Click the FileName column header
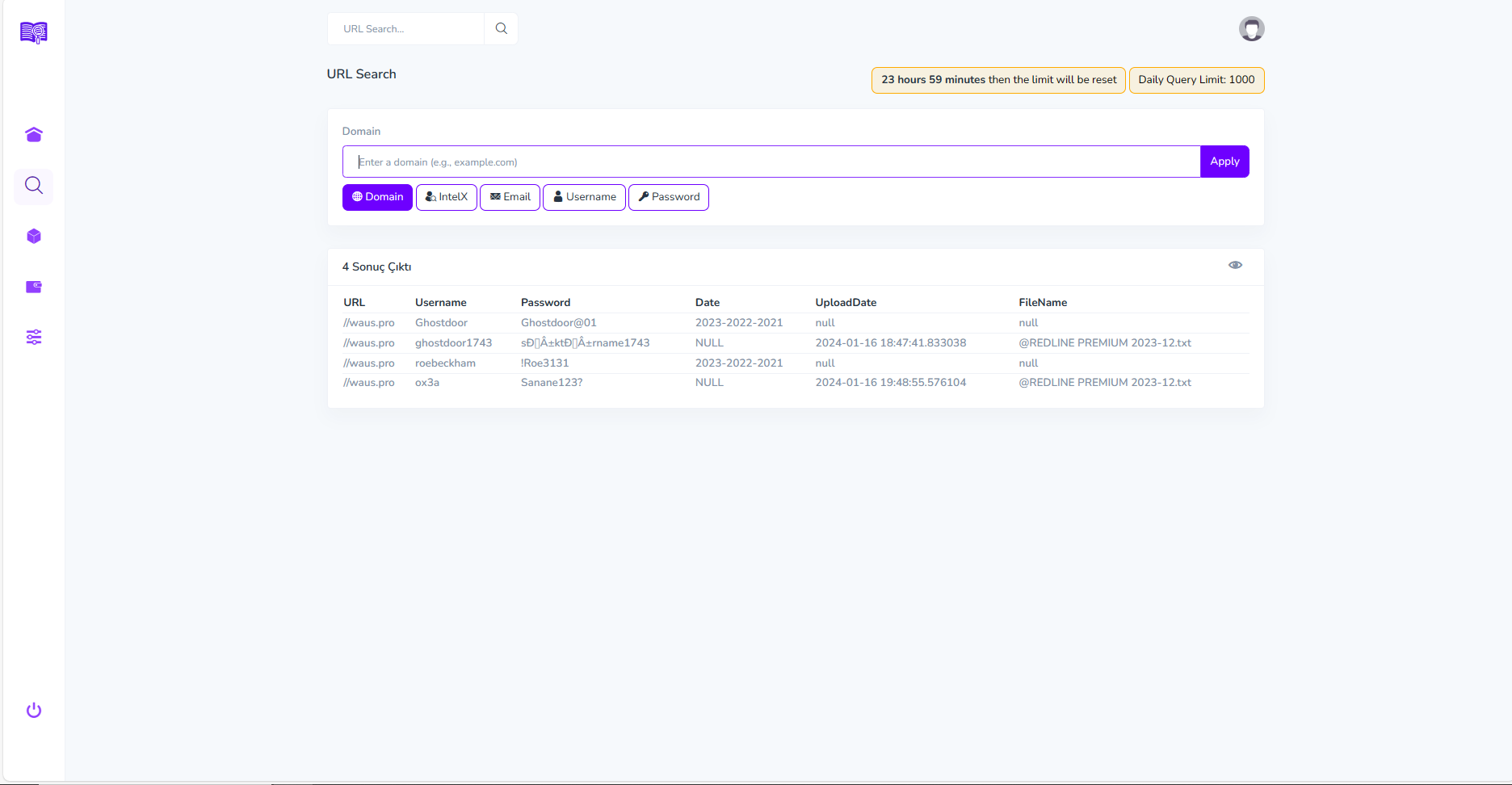Image resolution: width=1512 pixels, height=785 pixels. pos(1043,303)
